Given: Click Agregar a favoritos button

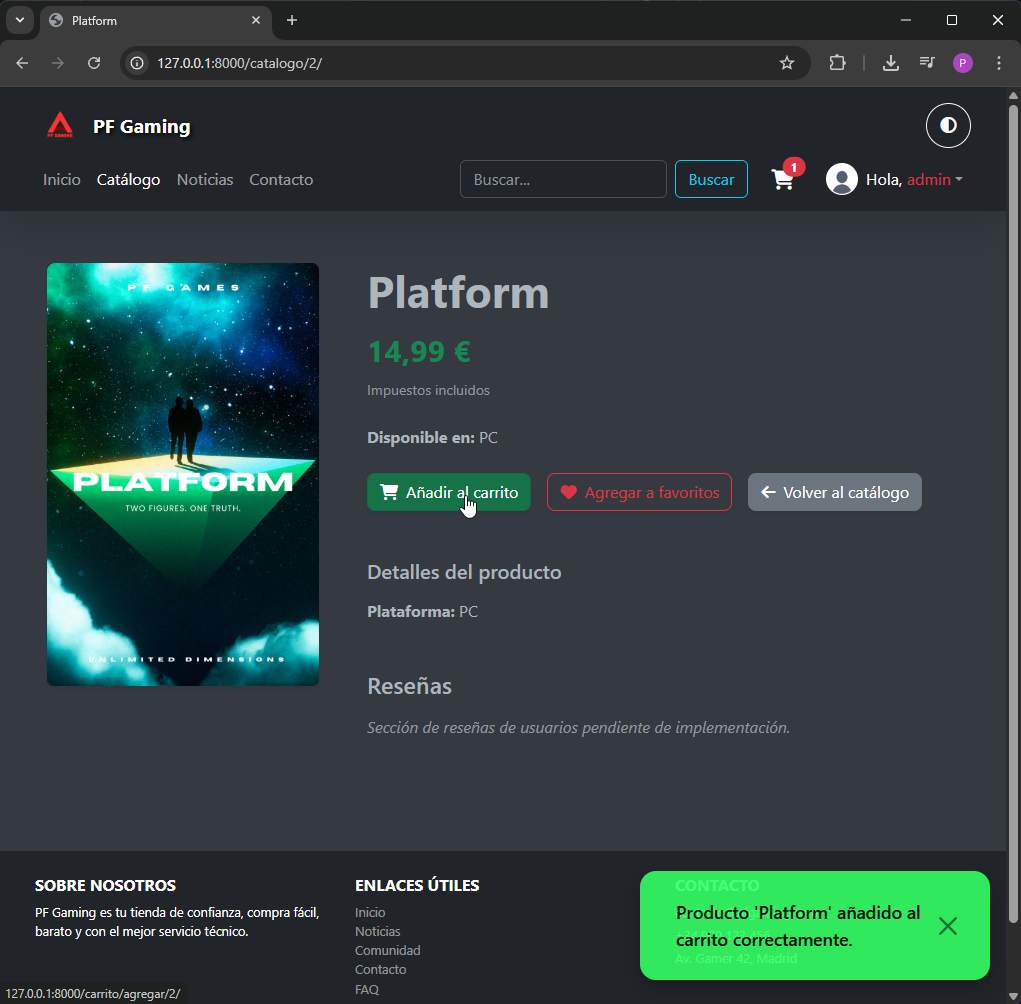Looking at the screenshot, I should click(639, 492).
